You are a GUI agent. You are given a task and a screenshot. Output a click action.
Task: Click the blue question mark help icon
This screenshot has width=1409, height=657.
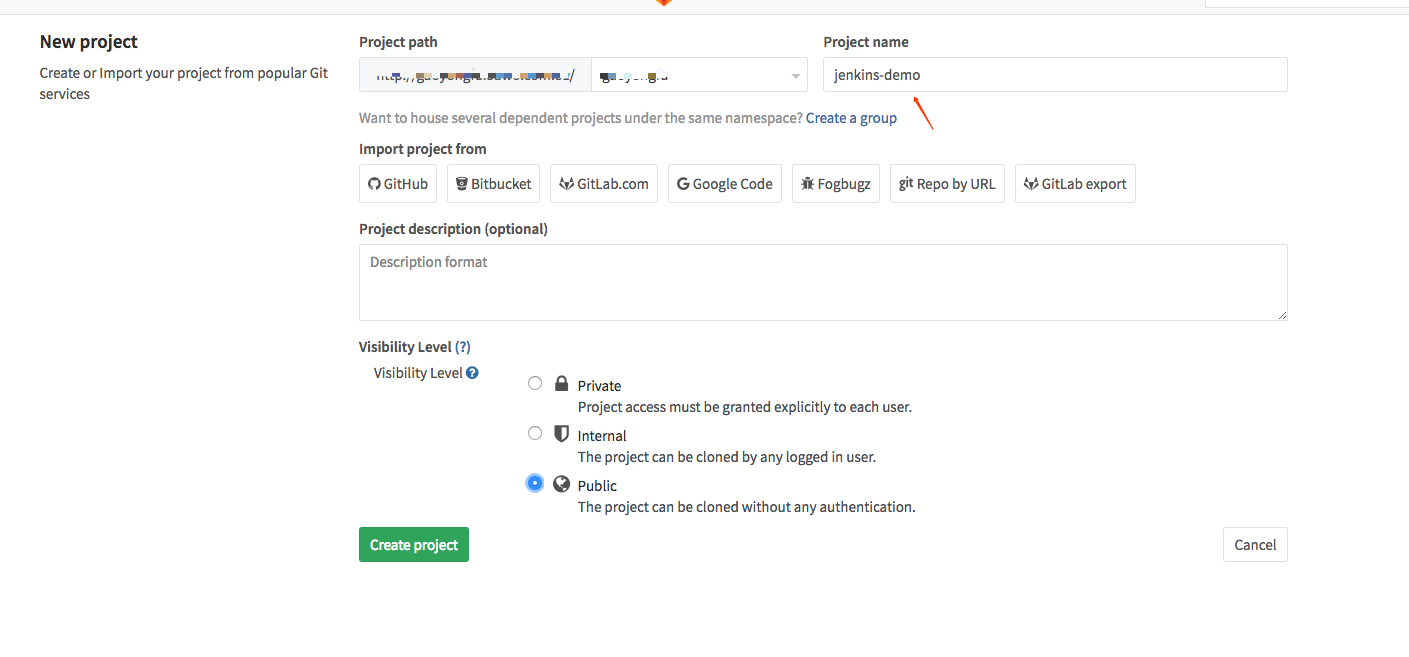click(x=472, y=373)
